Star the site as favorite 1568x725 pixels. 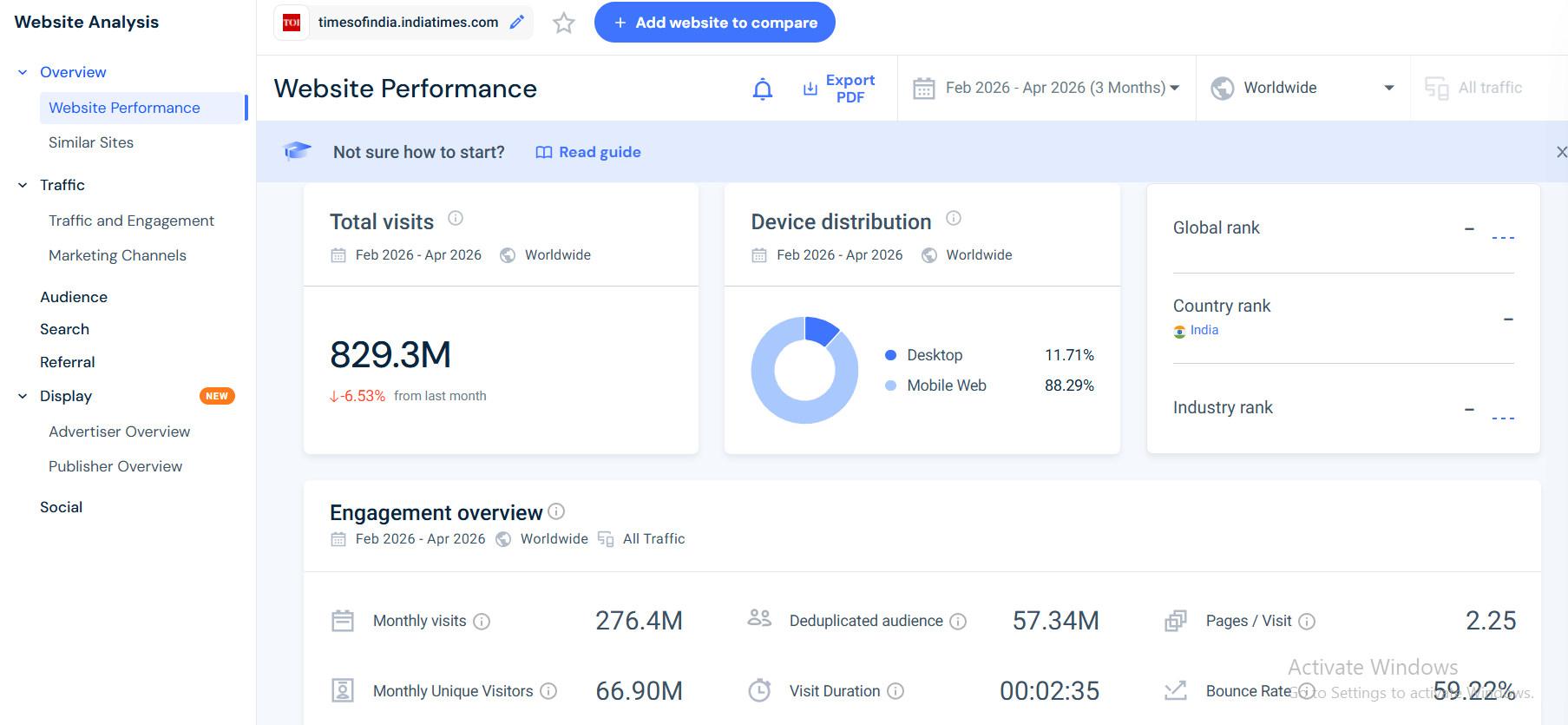pyautogui.click(x=564, y=23)
